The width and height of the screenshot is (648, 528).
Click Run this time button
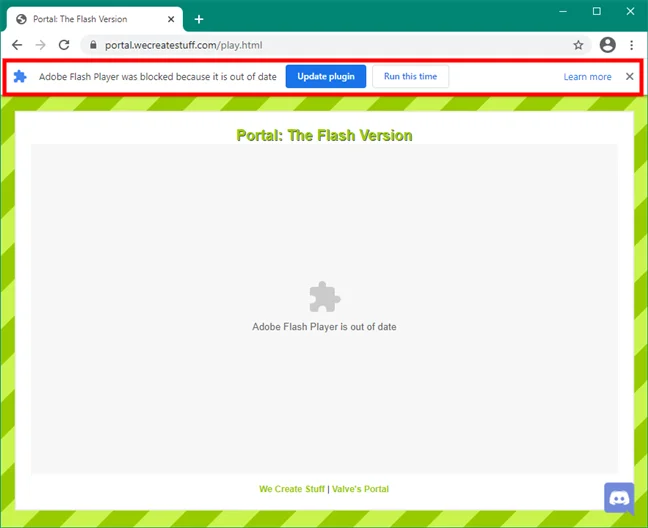pyautogui.click(x=410, y=76)
